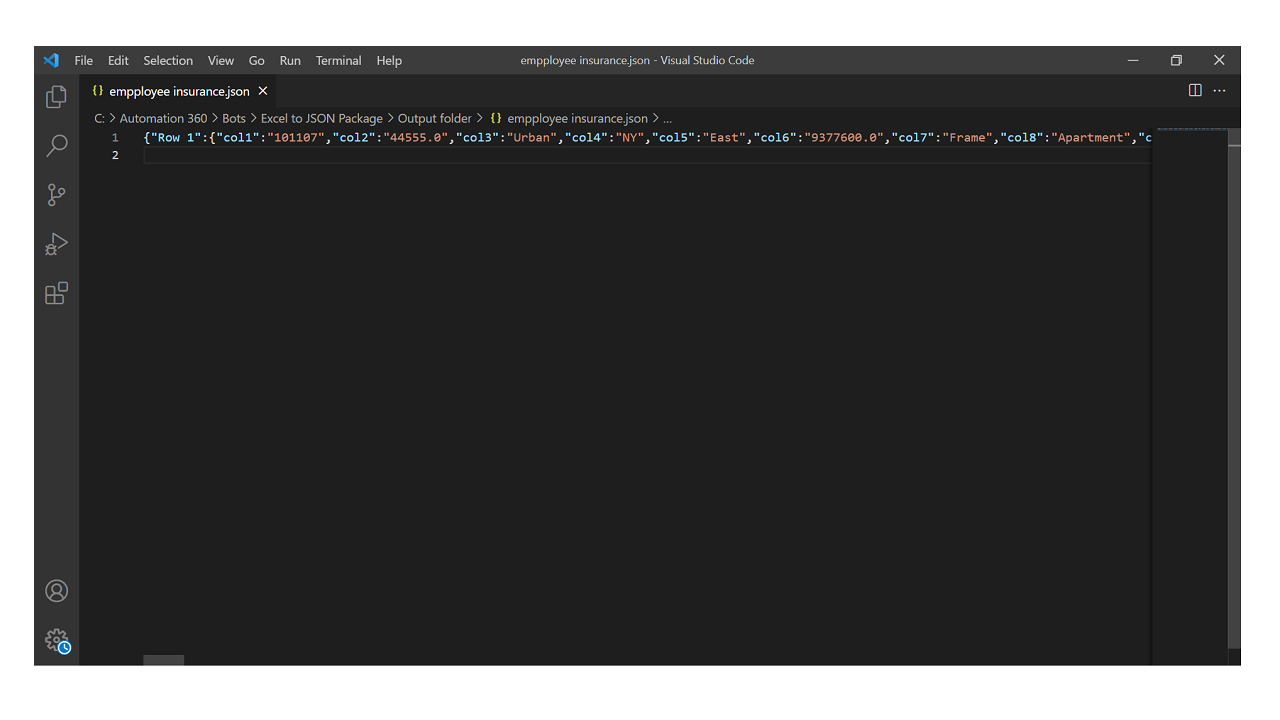The height and width of the screenshot is (720, 1280).
Task: Open the Source Control view icon
Action: point(57,195)
